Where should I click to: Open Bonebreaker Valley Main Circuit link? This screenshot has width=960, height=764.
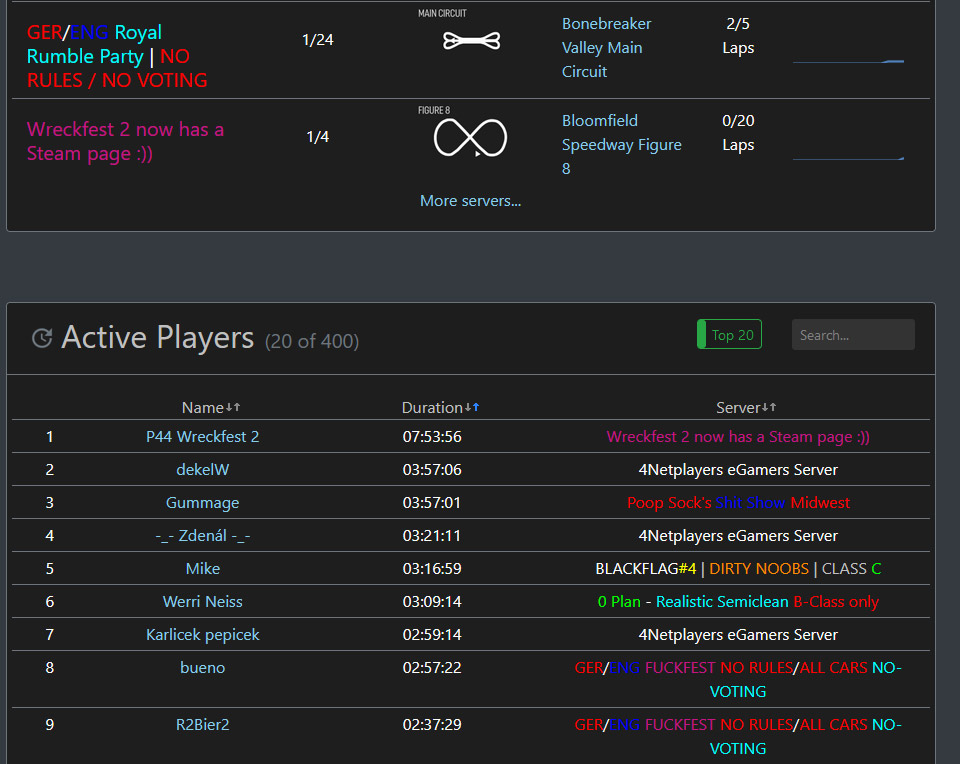tap(606, 48)
